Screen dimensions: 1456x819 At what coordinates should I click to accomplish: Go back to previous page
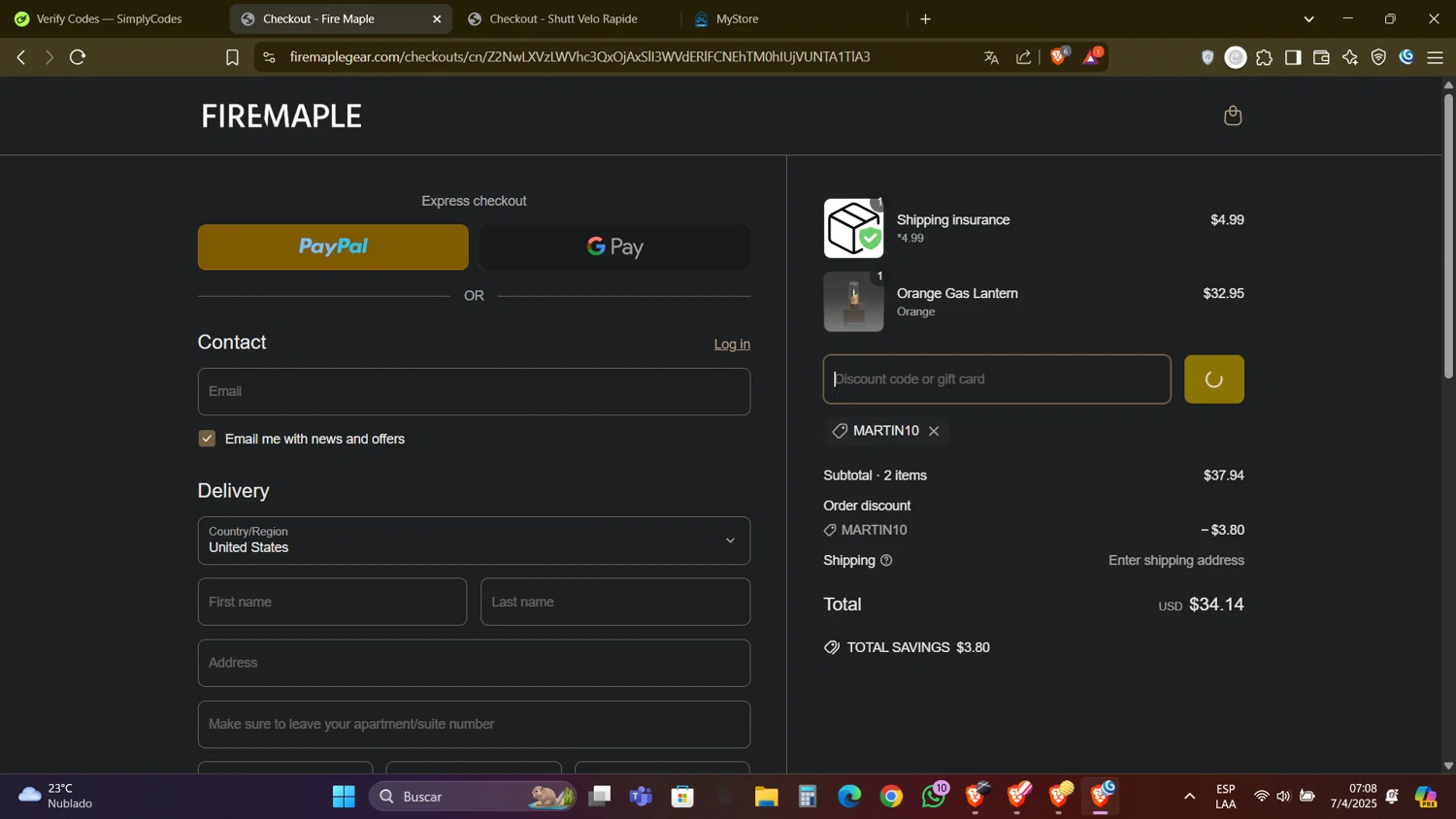(21, 57)
